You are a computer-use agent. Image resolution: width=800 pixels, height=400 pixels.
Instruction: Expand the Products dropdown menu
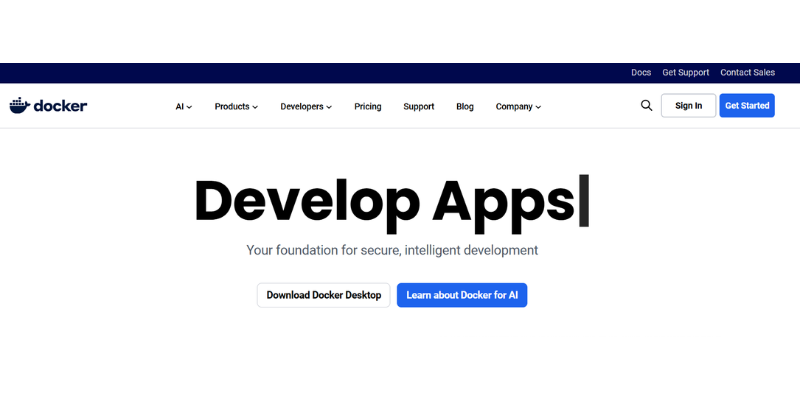236,106
